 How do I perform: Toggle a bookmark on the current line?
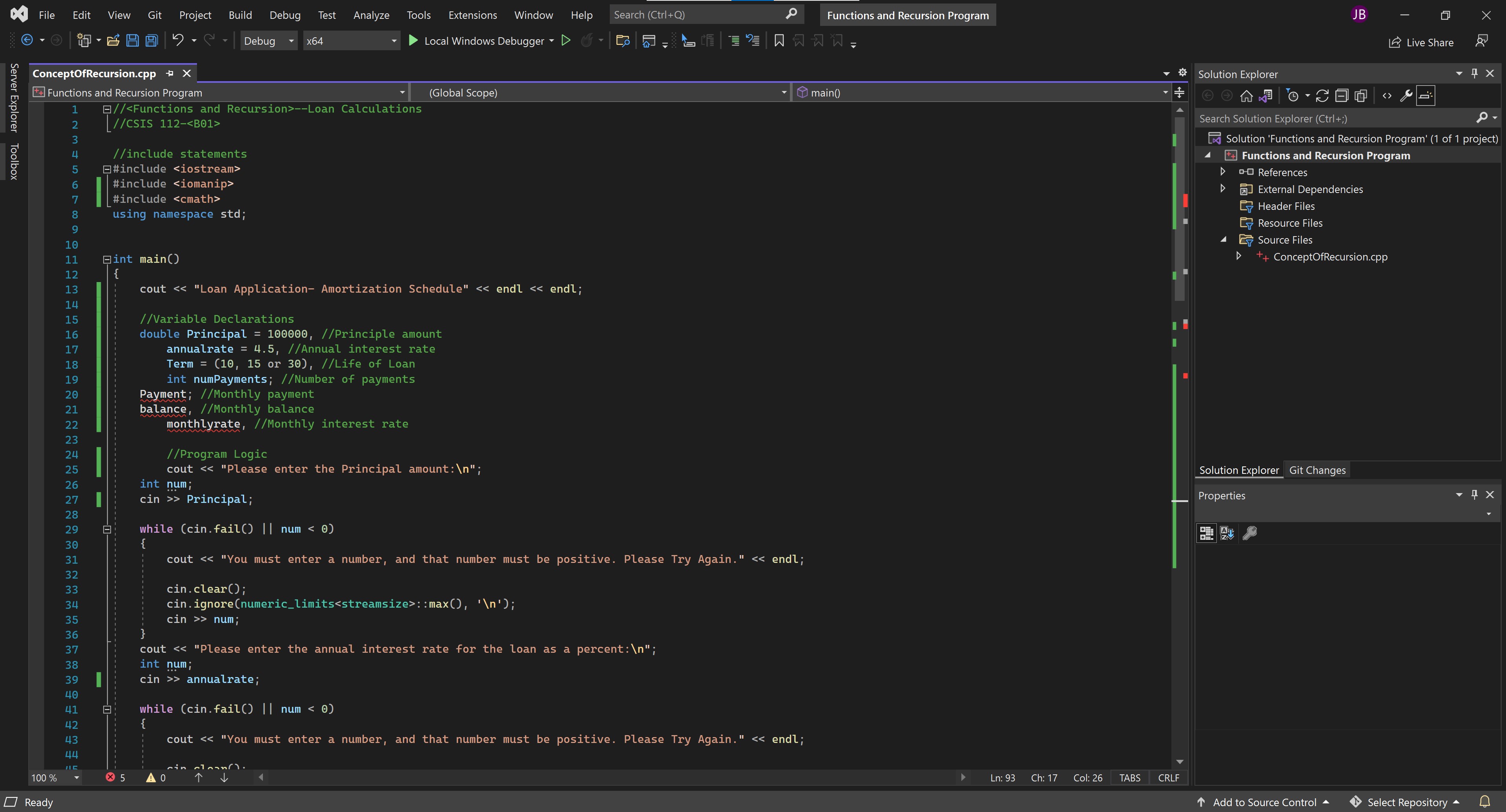[779, 41]
